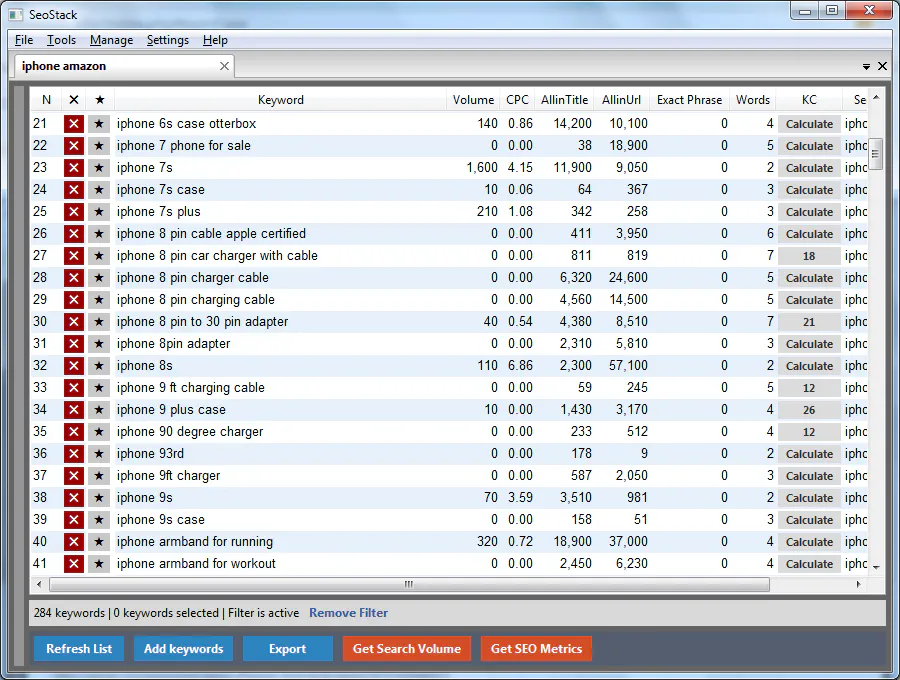Star iphone 9 ft charging cable
This screenshot has width=900, height=680.
click(99, 388)
